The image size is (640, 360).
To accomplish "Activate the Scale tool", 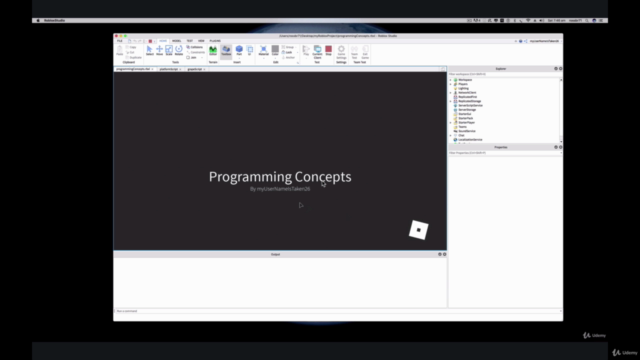I will pos(169,51).
